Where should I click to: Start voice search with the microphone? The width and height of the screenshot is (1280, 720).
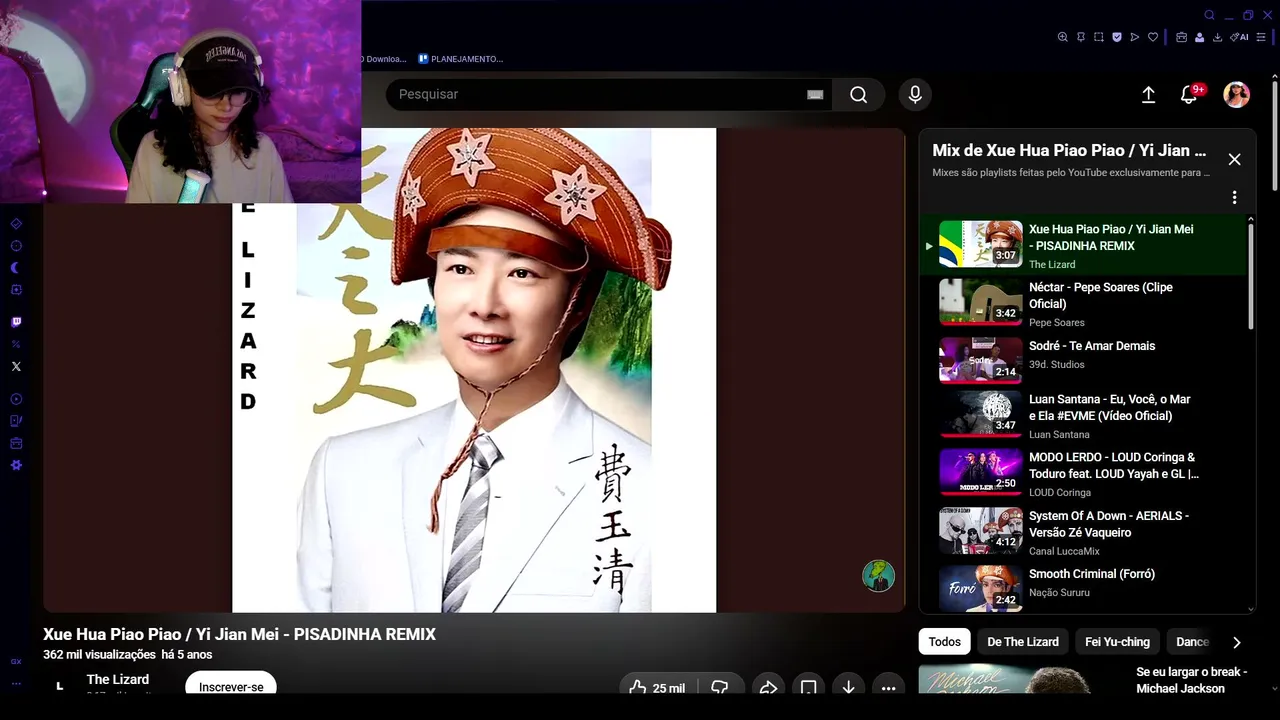914,94
